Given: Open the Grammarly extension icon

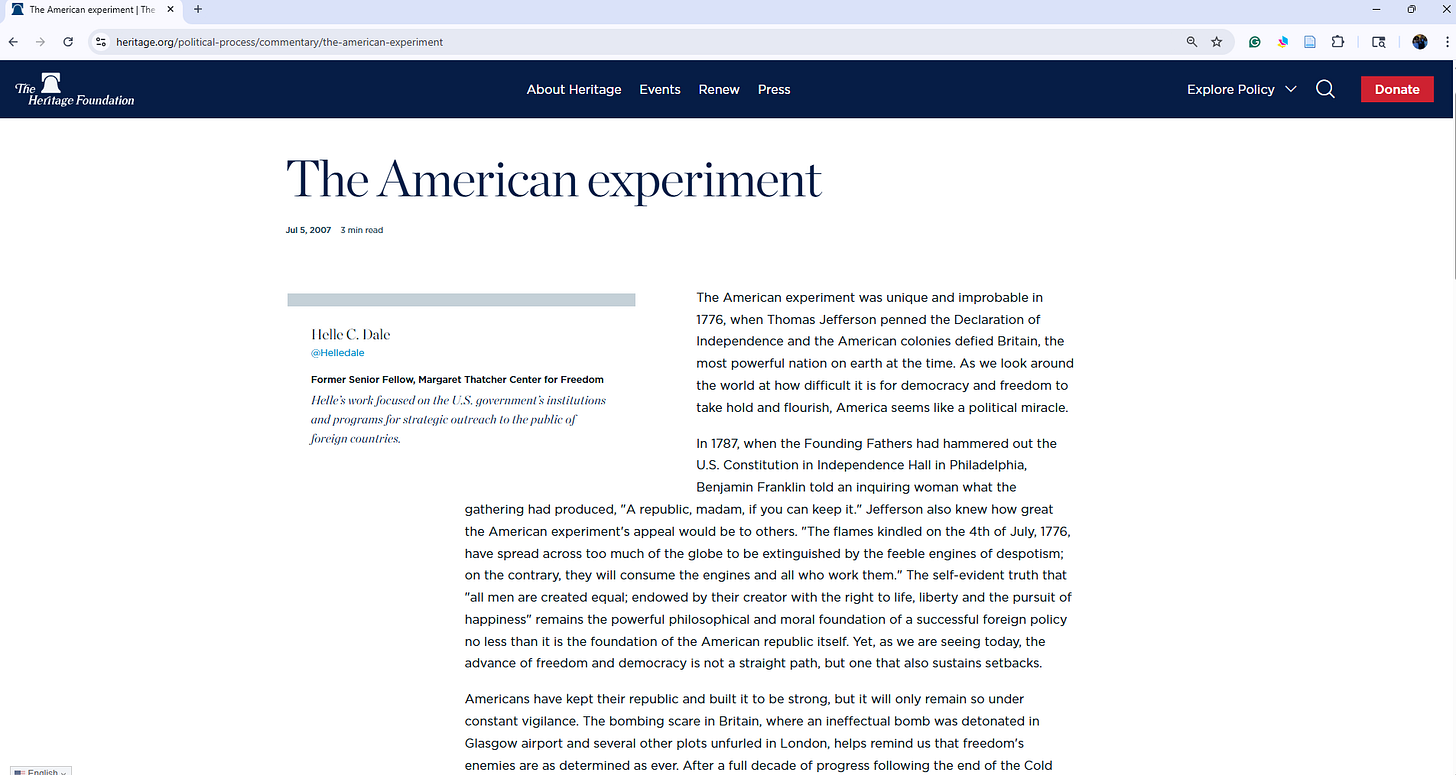Looking at the screenshot, I should 1255,42.
